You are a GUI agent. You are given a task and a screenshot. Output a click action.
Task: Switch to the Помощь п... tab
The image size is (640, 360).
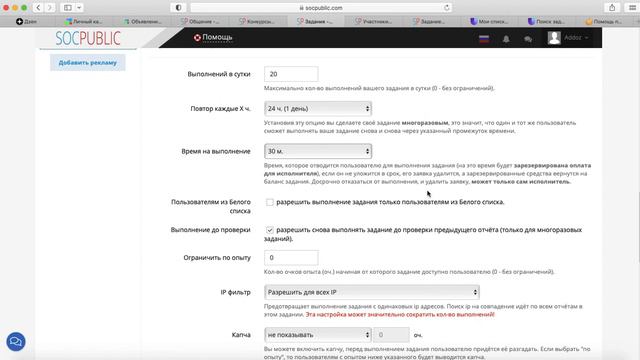(x=604, y=21)
